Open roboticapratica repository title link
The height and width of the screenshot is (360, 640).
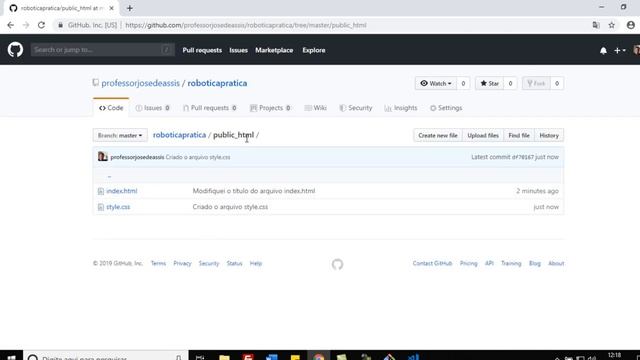pyautogui.click(x=217, y=83)
